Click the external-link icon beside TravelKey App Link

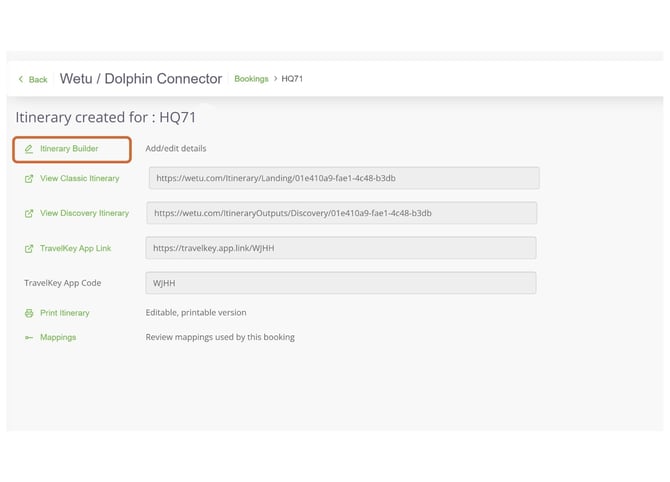tap(29, 248)
